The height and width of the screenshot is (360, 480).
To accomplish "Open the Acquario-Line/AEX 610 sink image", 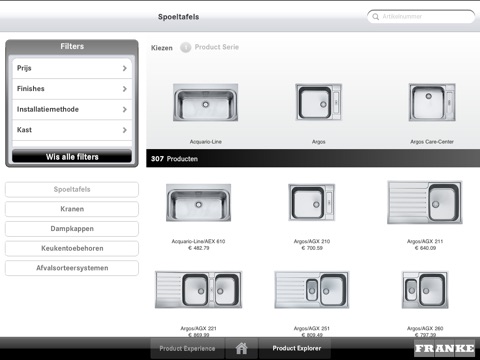I will coord(199,203).
